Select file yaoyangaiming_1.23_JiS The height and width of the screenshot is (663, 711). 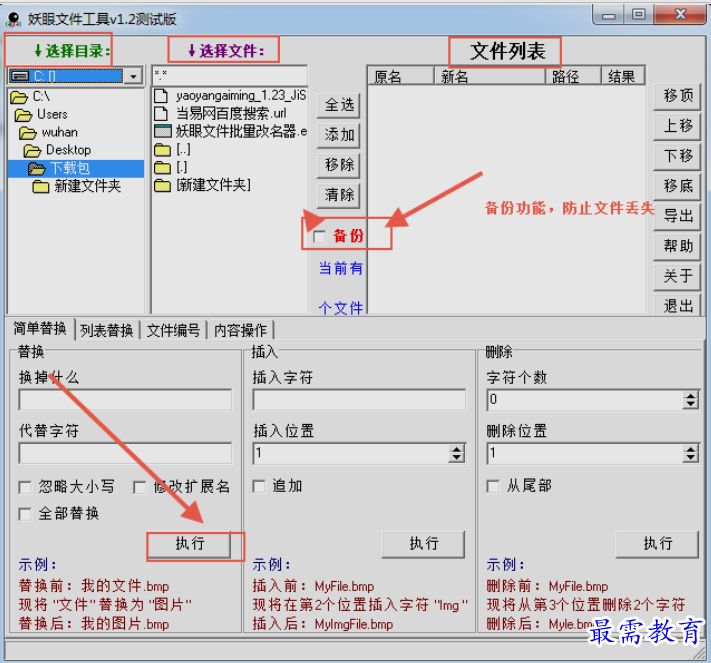tap(230, 96)
